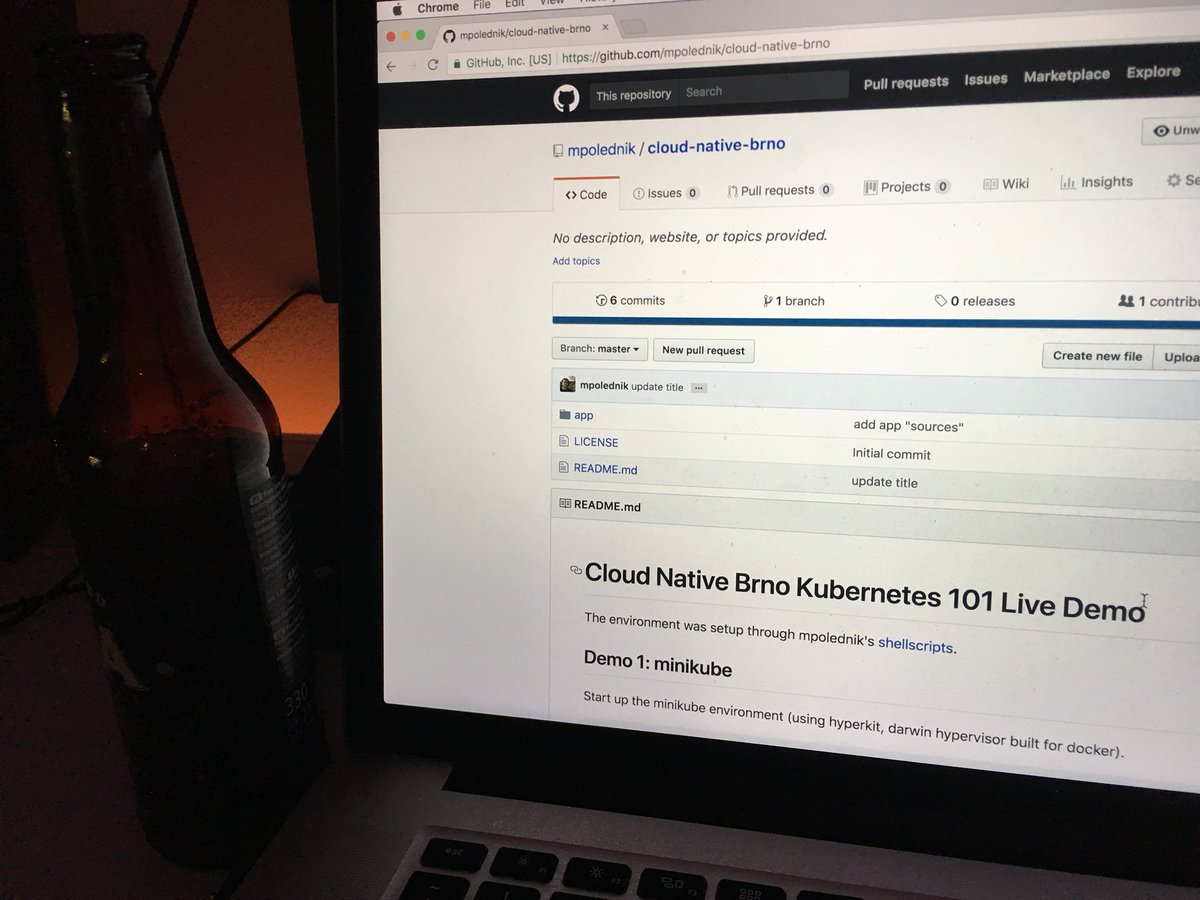Click the README.md header book icon
Viewport: 1200px width, 900px height.
click(565, 504)
